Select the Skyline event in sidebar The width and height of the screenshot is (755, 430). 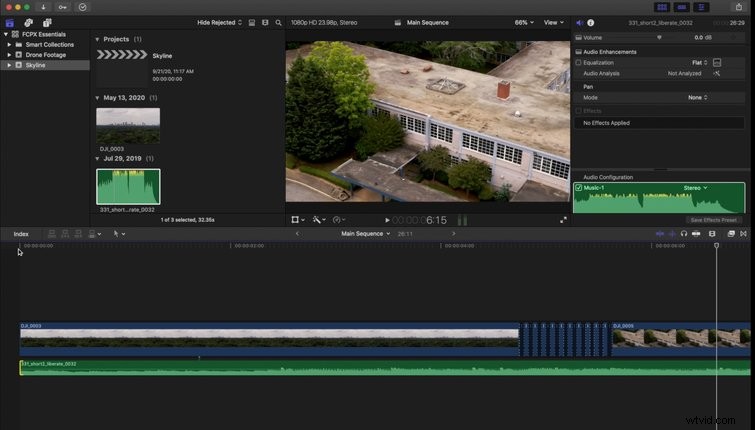tap(45, 65)
